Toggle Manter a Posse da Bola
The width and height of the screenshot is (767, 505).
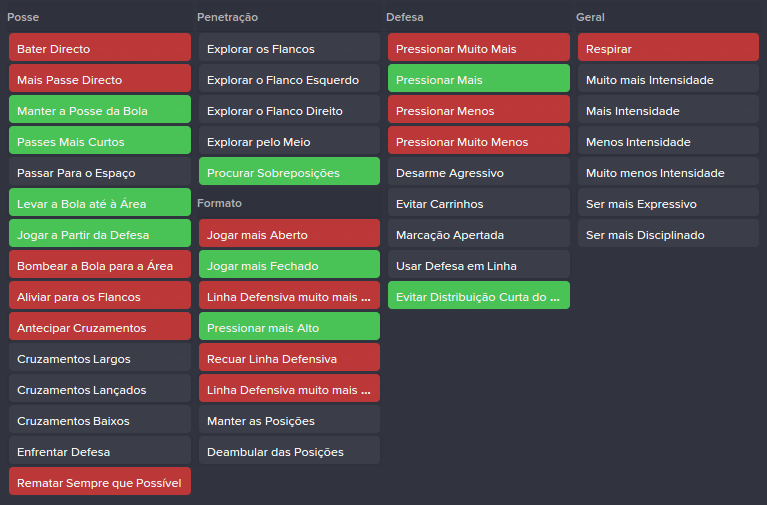tap(100, 110)
